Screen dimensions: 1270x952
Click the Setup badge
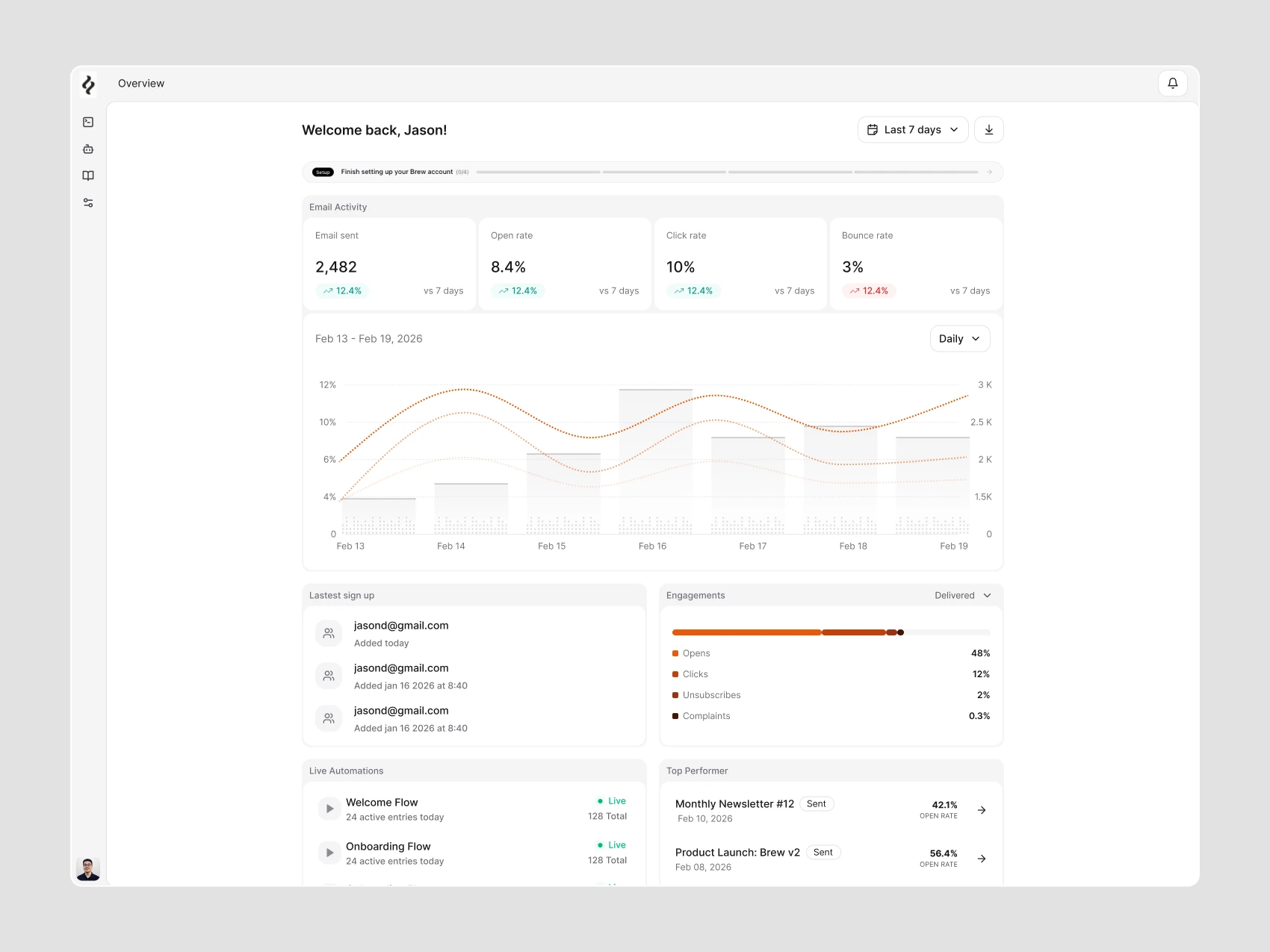[323, 172]
